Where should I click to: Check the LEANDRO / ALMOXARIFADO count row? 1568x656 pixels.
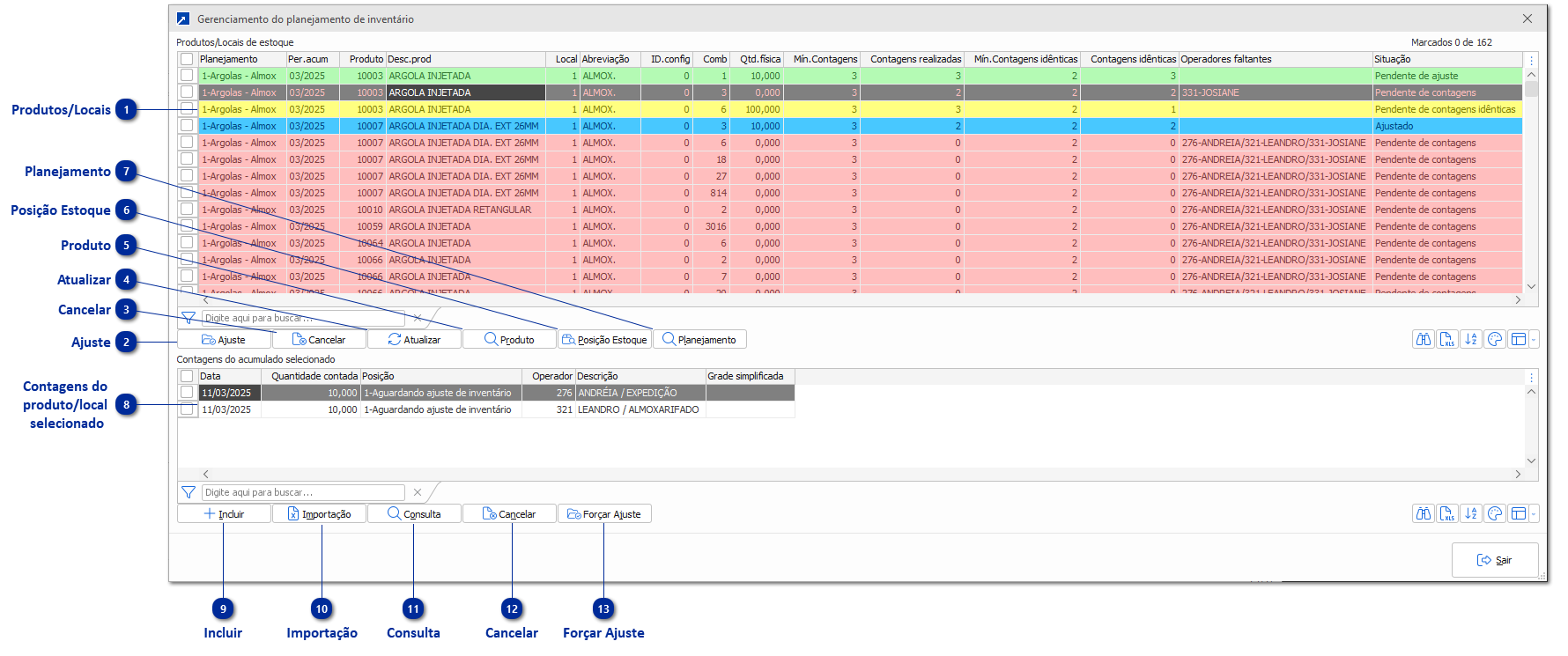click(x=187, y=409)
